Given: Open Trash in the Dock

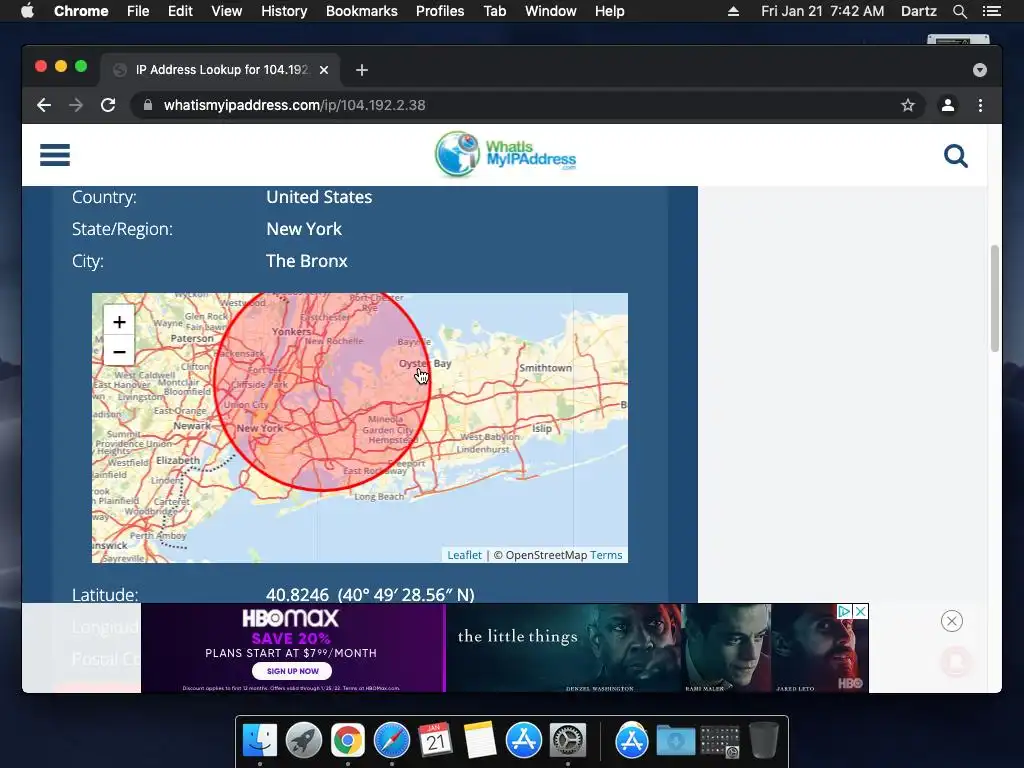Looking at the screenshot, I should pos(763,740).
